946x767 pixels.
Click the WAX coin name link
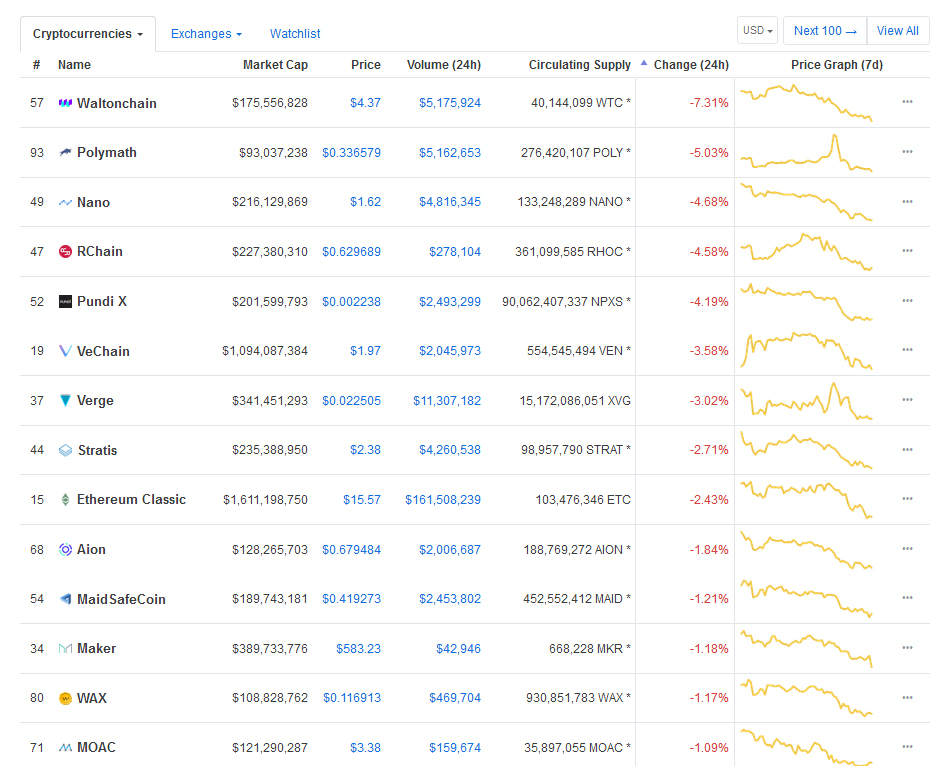92,698
